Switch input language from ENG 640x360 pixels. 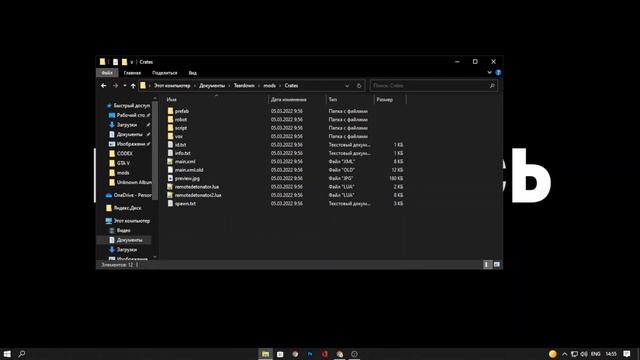(x=596, y=354)
